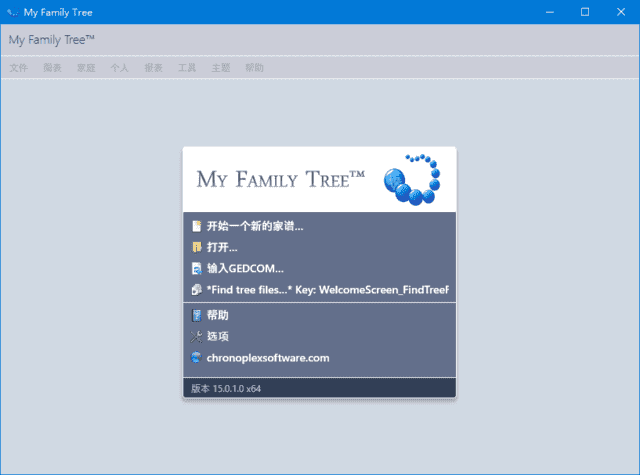Open the 个人 menu
640x475 pixels.
point(120,68)
